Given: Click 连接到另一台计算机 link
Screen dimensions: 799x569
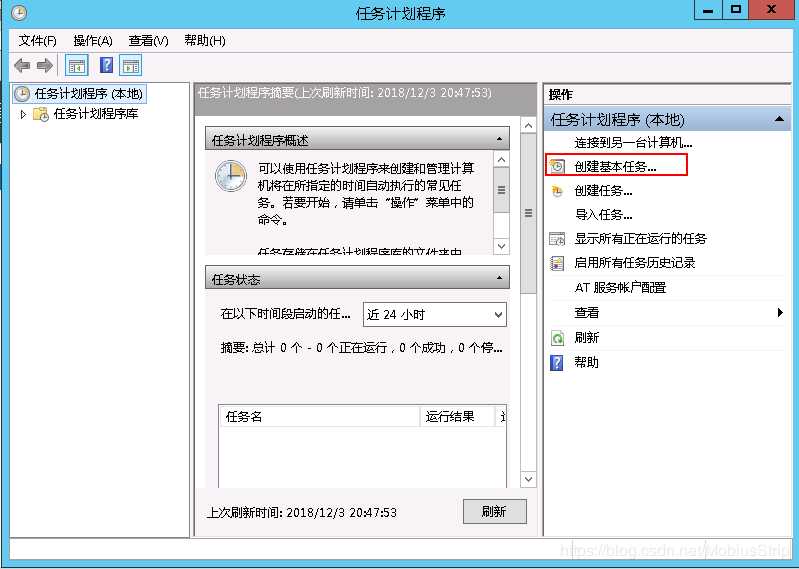Looking at the screenshot, I should tap(633, 143).
